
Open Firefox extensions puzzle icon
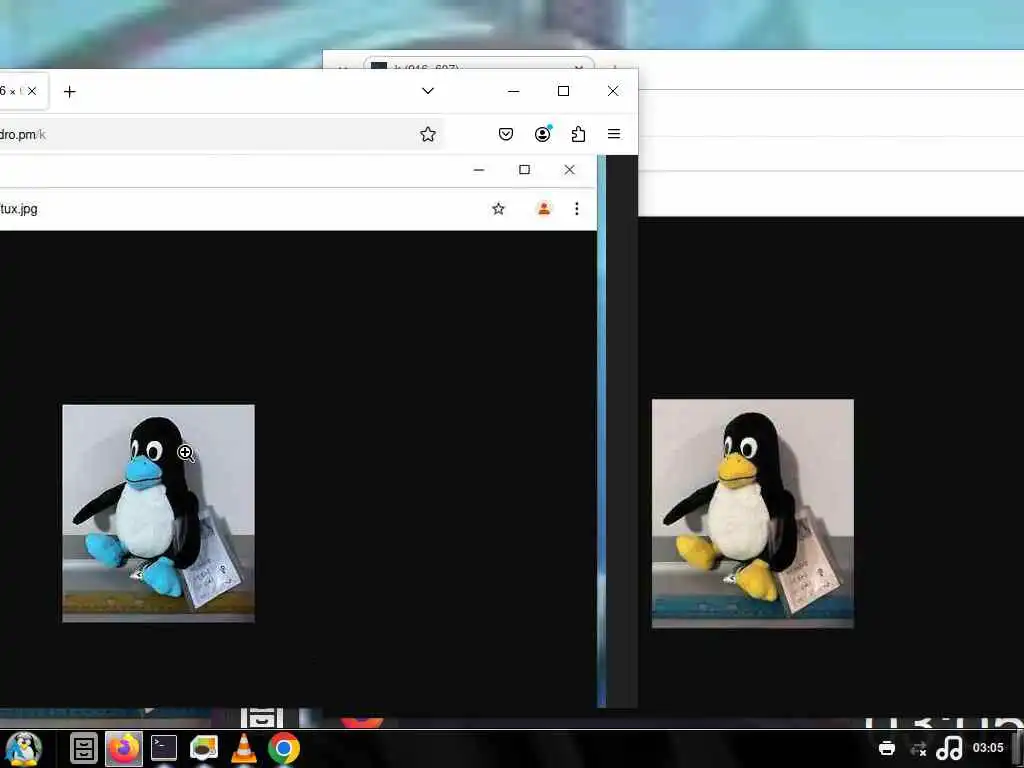tap(578, 134)
